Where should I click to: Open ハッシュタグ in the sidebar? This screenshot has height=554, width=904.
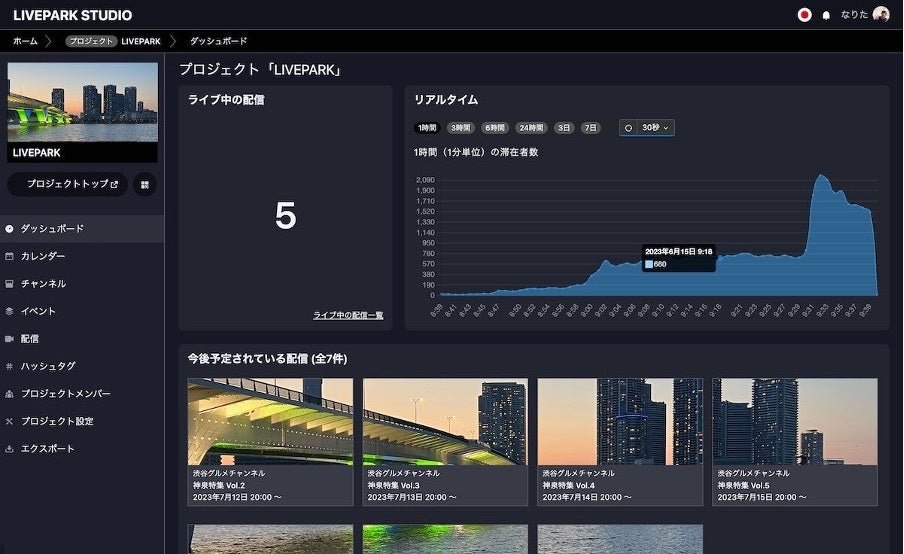[x=82, y=366]
